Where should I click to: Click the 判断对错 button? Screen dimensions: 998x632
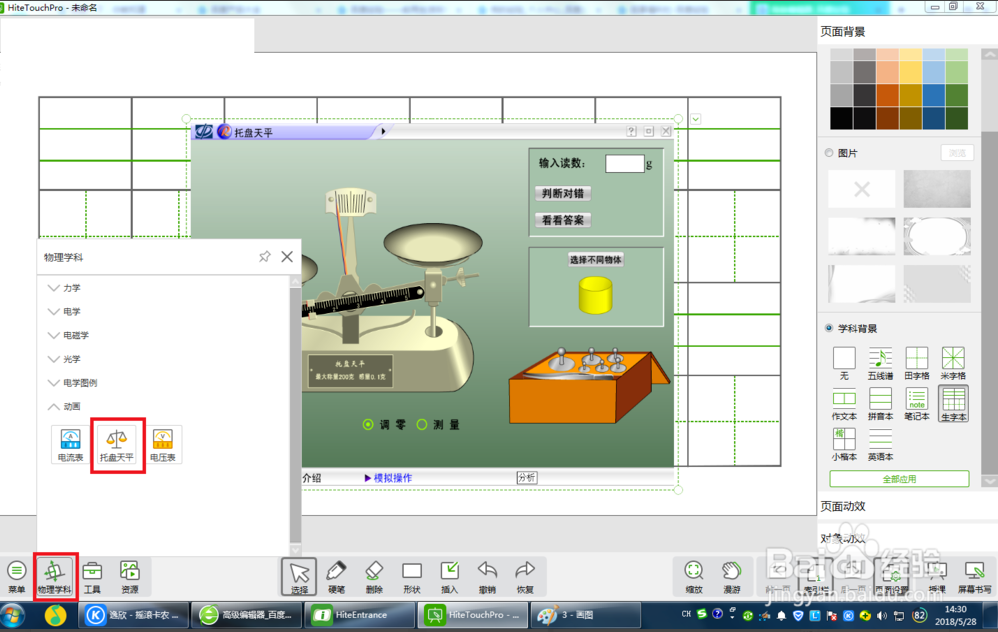coord(563,193)
